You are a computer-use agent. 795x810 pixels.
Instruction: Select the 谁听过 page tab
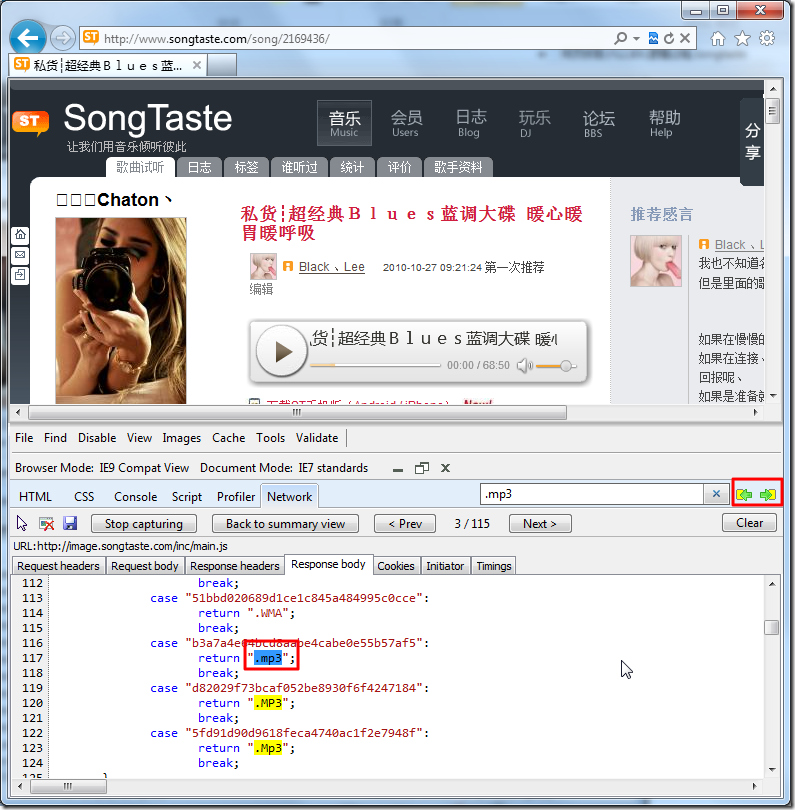pos(299,167)
